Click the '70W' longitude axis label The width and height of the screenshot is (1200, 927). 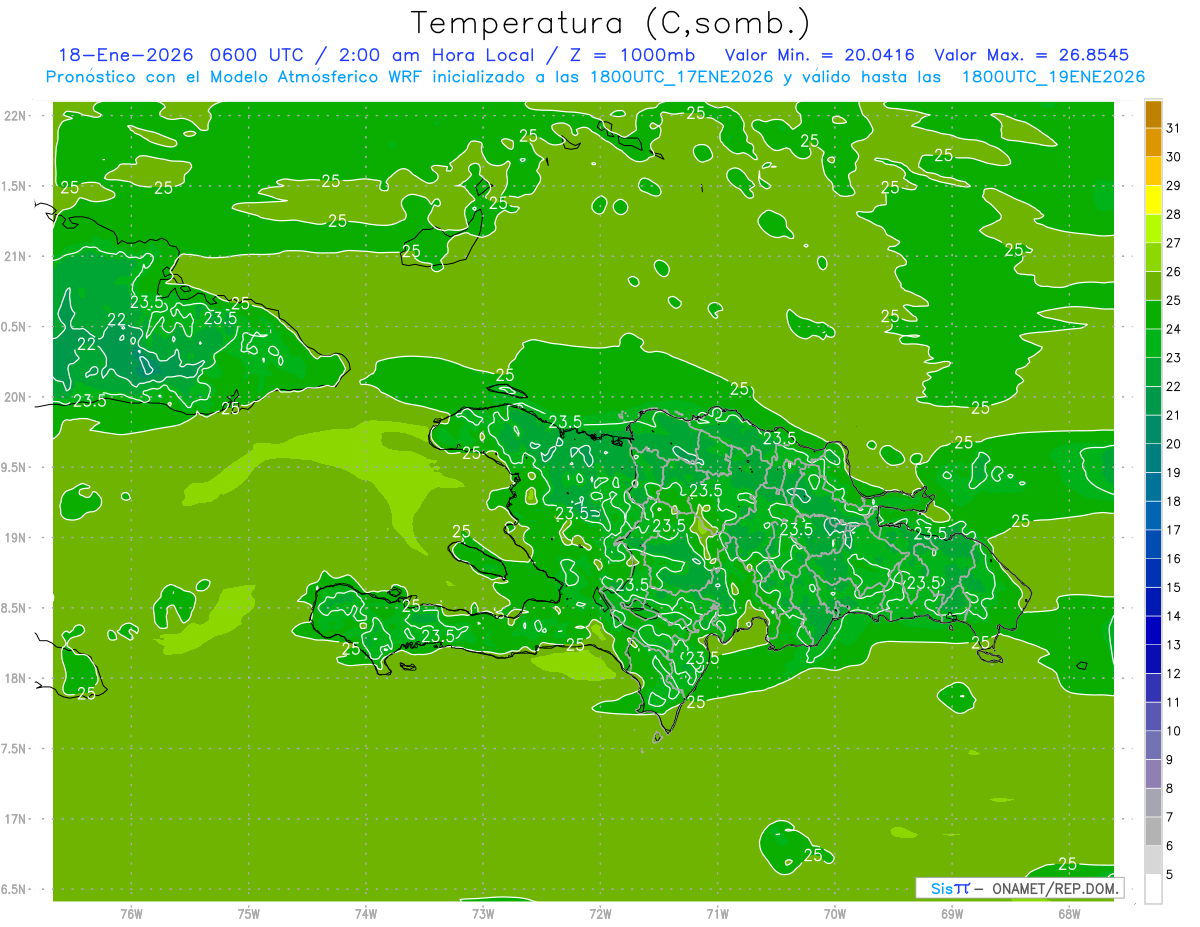coord(835,913)
